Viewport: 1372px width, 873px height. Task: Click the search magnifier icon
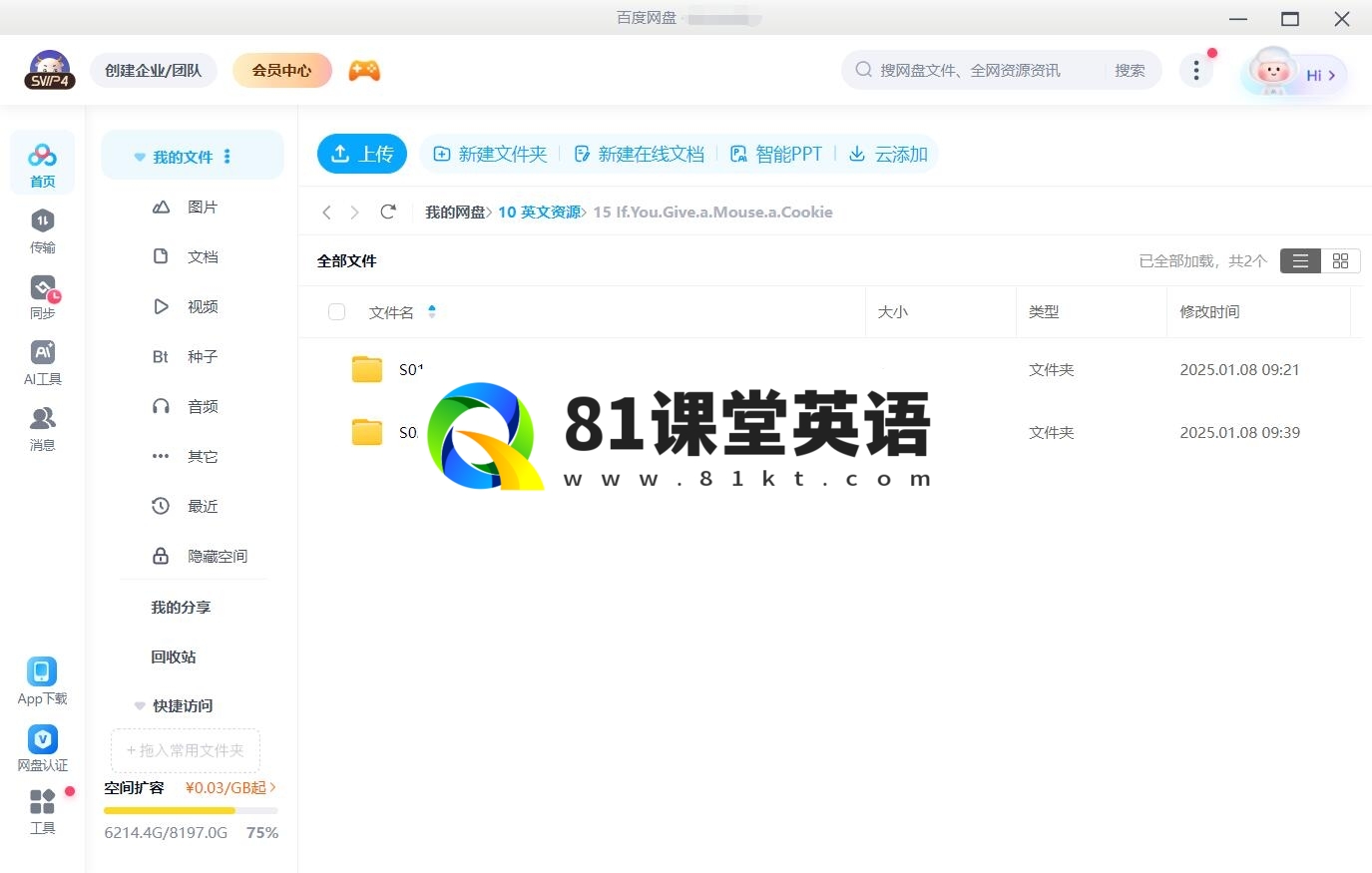point(863,70)
